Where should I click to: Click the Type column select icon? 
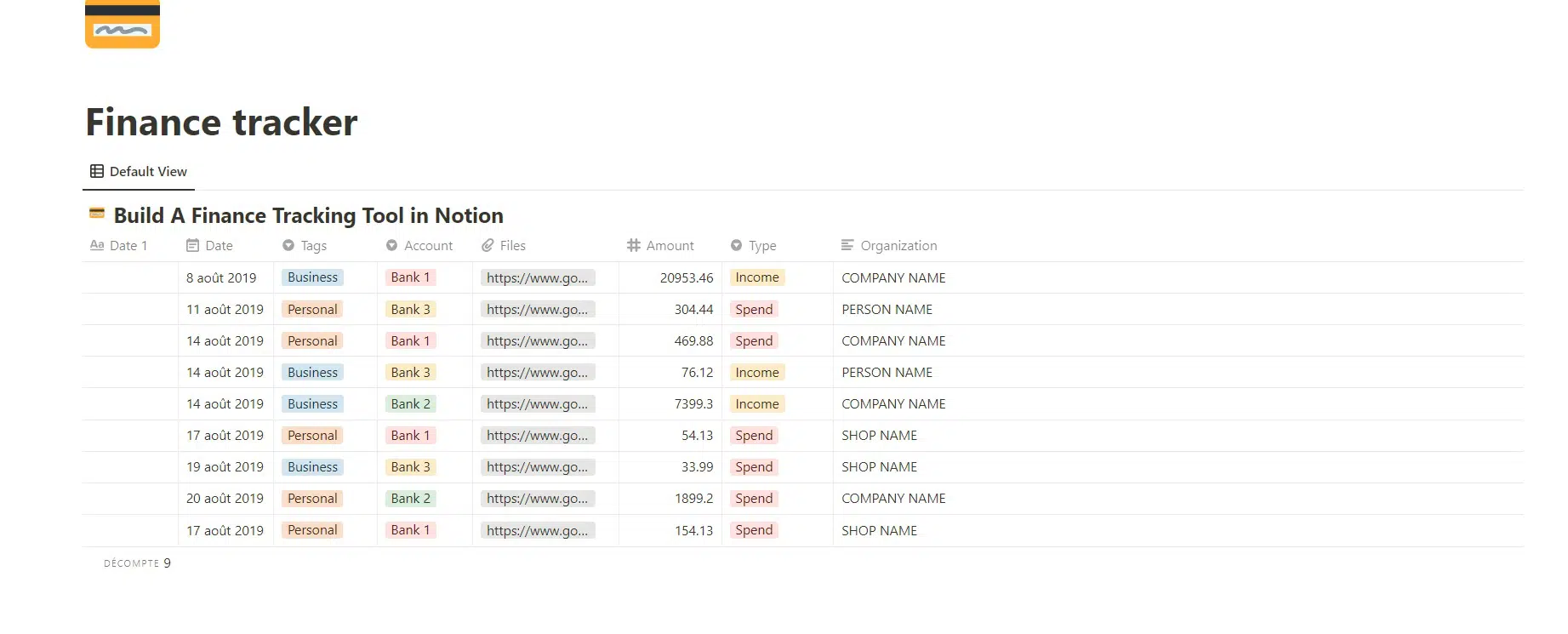point(736,246)
